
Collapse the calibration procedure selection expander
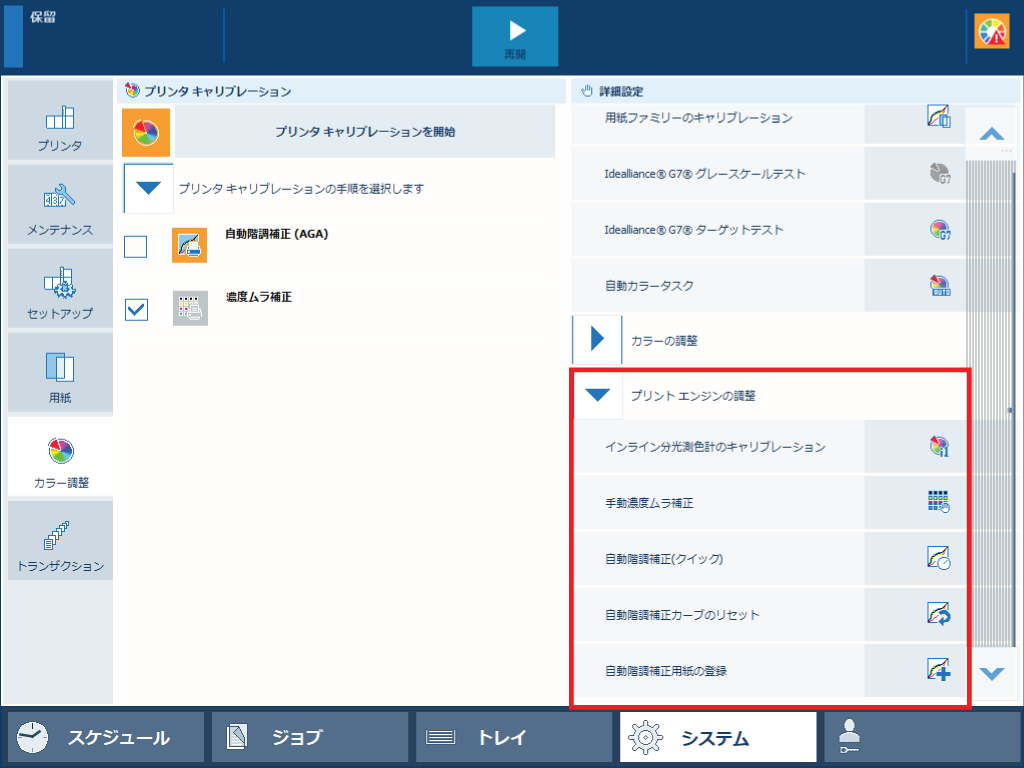pyautogui.click(x=148, y=189)
